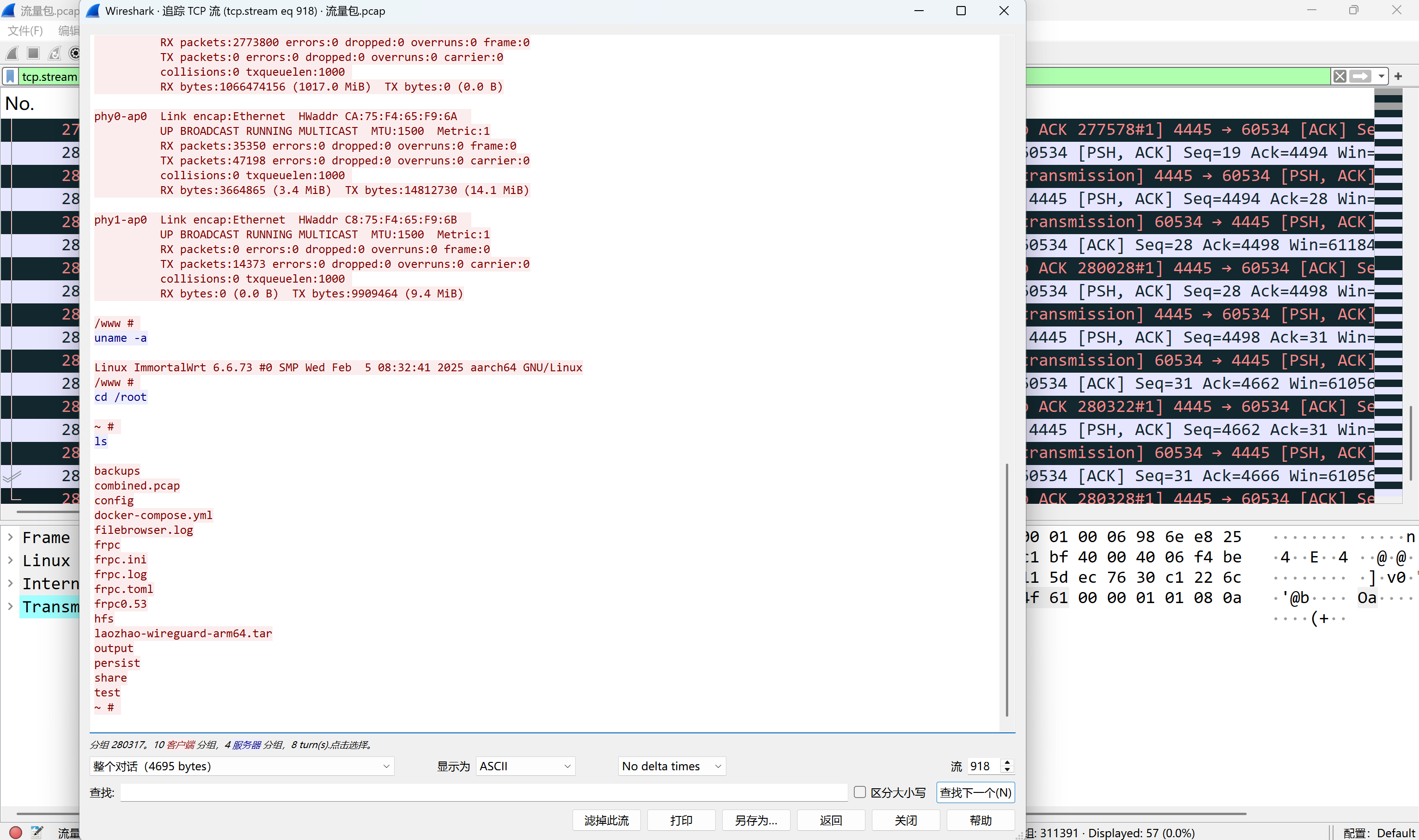Click the 查找 search input field
1419x840 pixels.
pyautogui.click(x=484, y=792)
